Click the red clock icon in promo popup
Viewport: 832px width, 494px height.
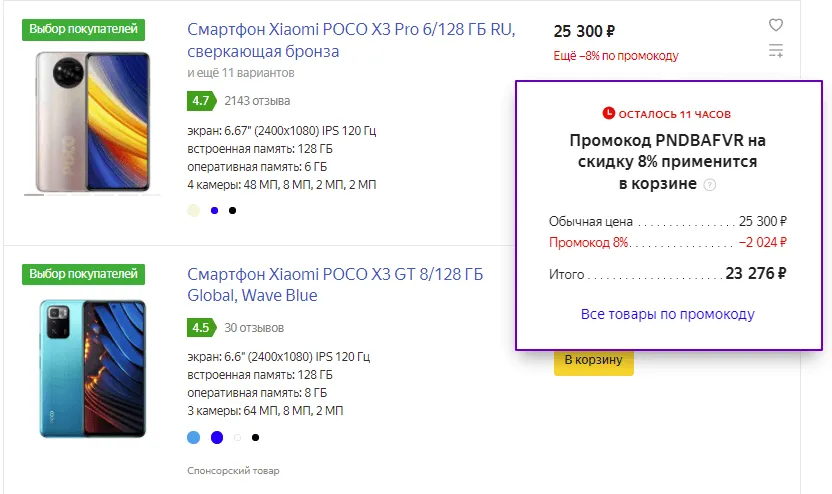pyautogui.click(x=608, y=113)
